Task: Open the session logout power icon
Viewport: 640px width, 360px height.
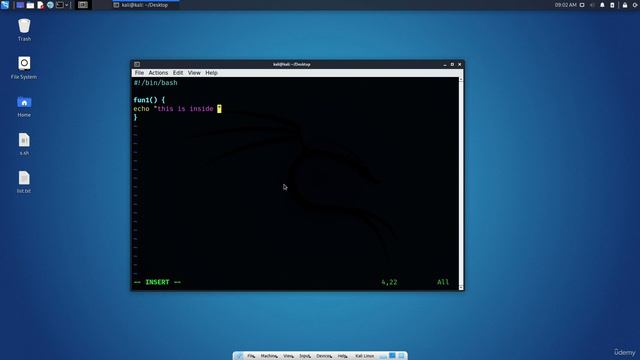Action: click(635, 5)
